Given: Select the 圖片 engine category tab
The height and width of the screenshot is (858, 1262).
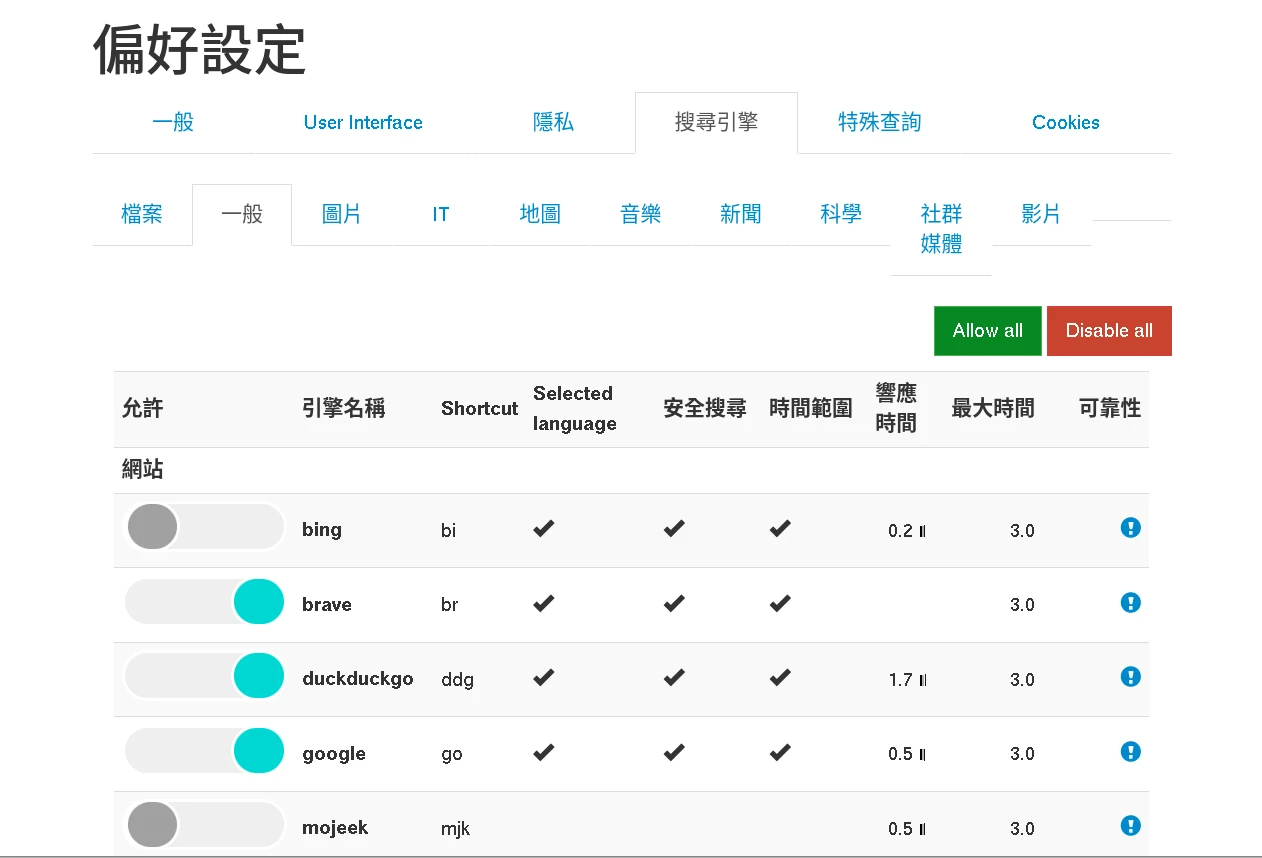Looking at the screenshot, I should click(341, 215).
